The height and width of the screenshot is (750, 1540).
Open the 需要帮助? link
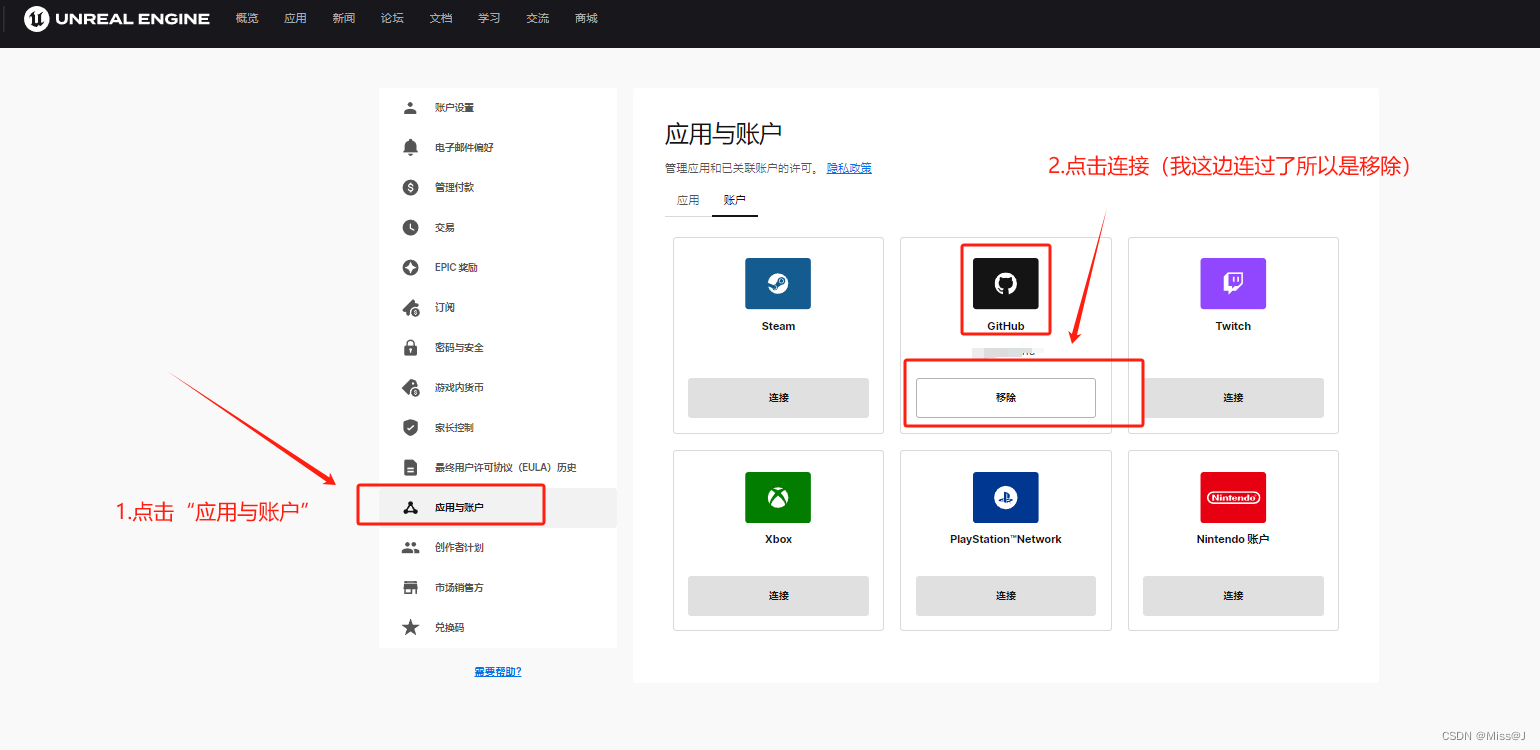pyautogui.click(x=498, y=671)
